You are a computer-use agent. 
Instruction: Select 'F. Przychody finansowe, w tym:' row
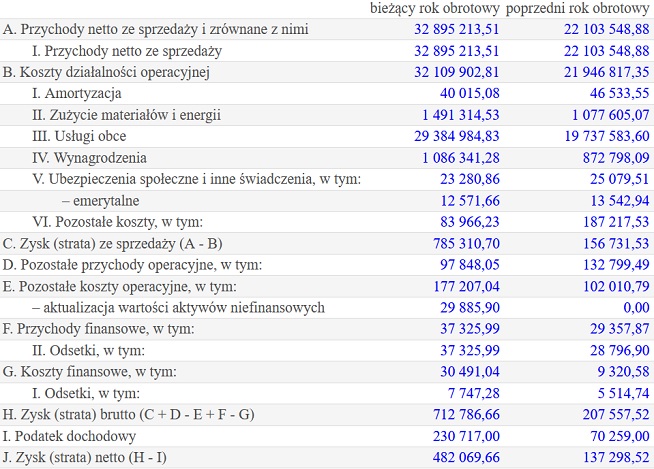click(327, 329)
